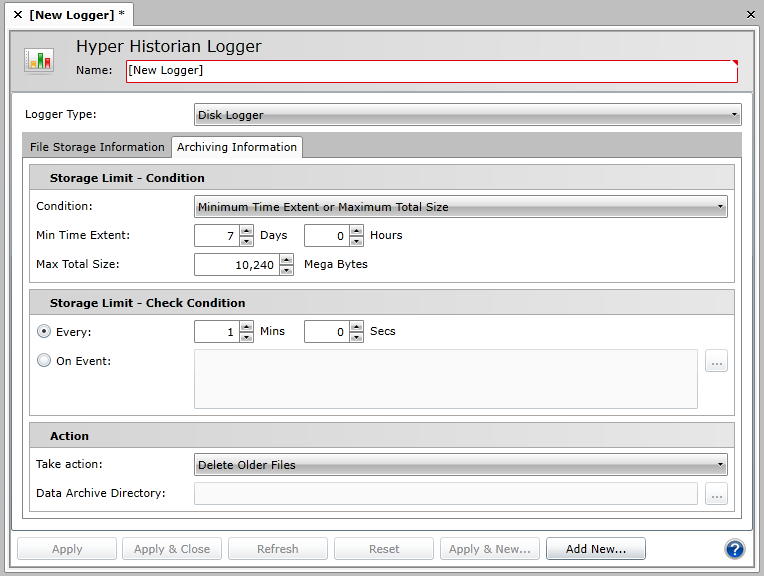Open the Take action dropdown
Viewport: 764px width, 576px height.
pos(460,465)
